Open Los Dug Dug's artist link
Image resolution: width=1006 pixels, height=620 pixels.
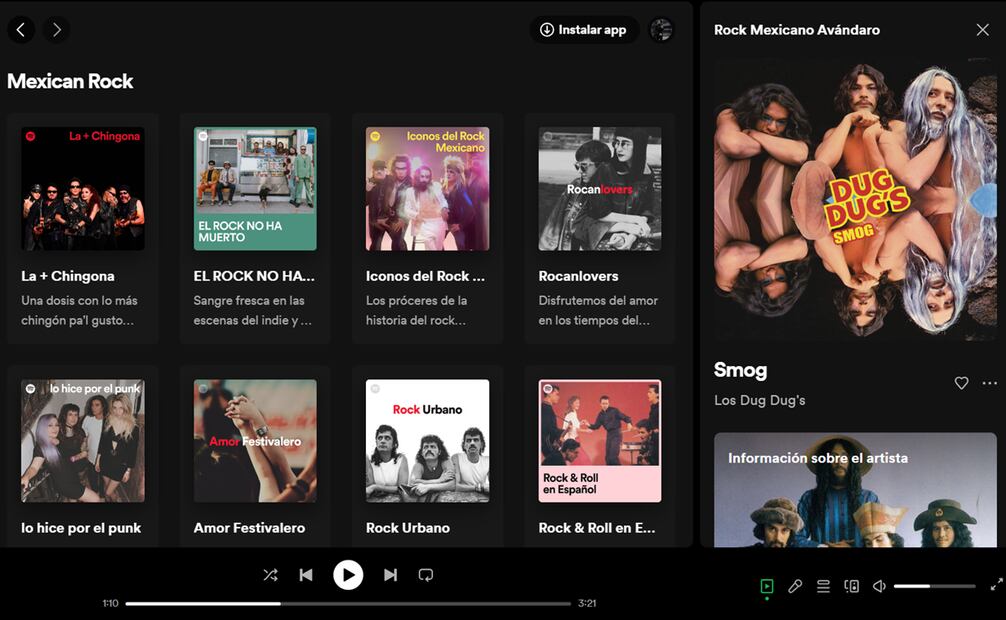pos(759,400)
